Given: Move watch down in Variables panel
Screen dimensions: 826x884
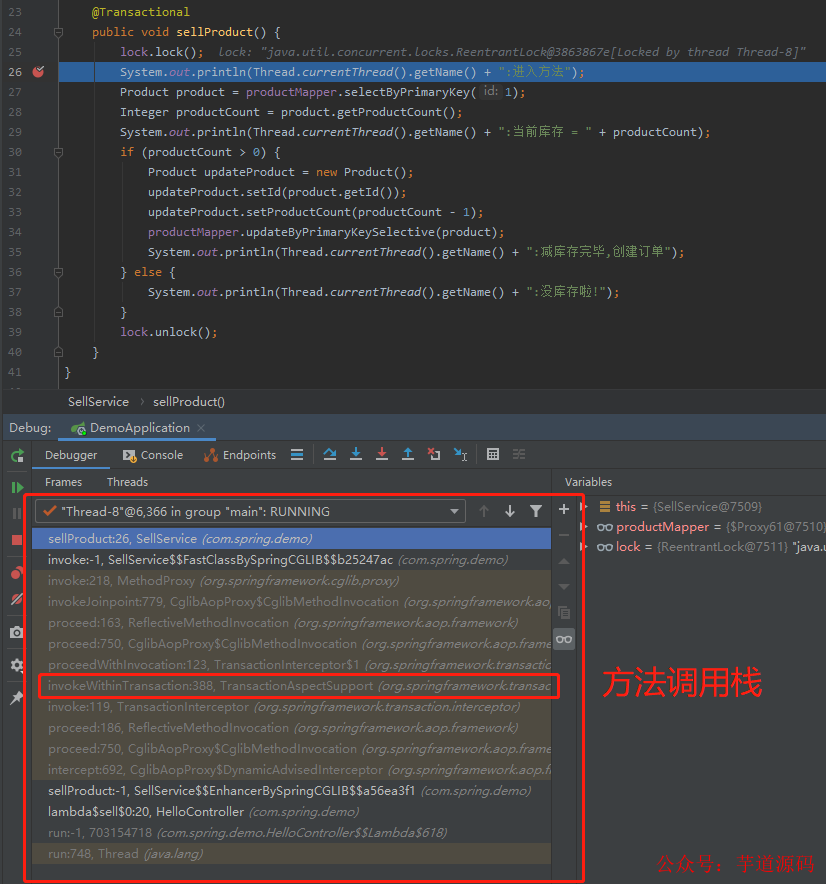Looking at the screenshot, I should 564,587.
